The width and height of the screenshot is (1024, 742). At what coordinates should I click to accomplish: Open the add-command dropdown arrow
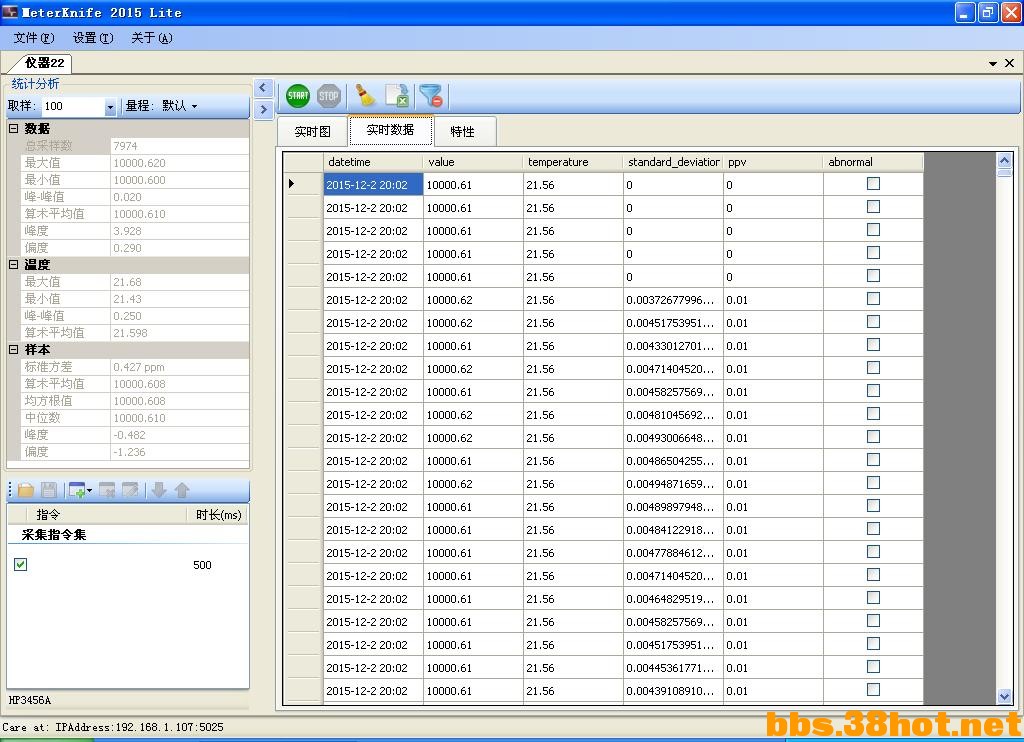click(89, 490)
